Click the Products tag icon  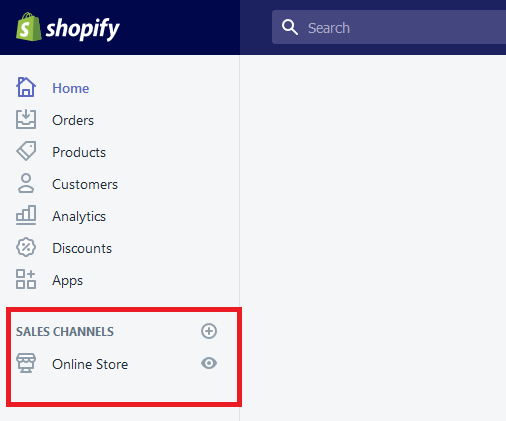pyautogui.click(x=26, y=151)
